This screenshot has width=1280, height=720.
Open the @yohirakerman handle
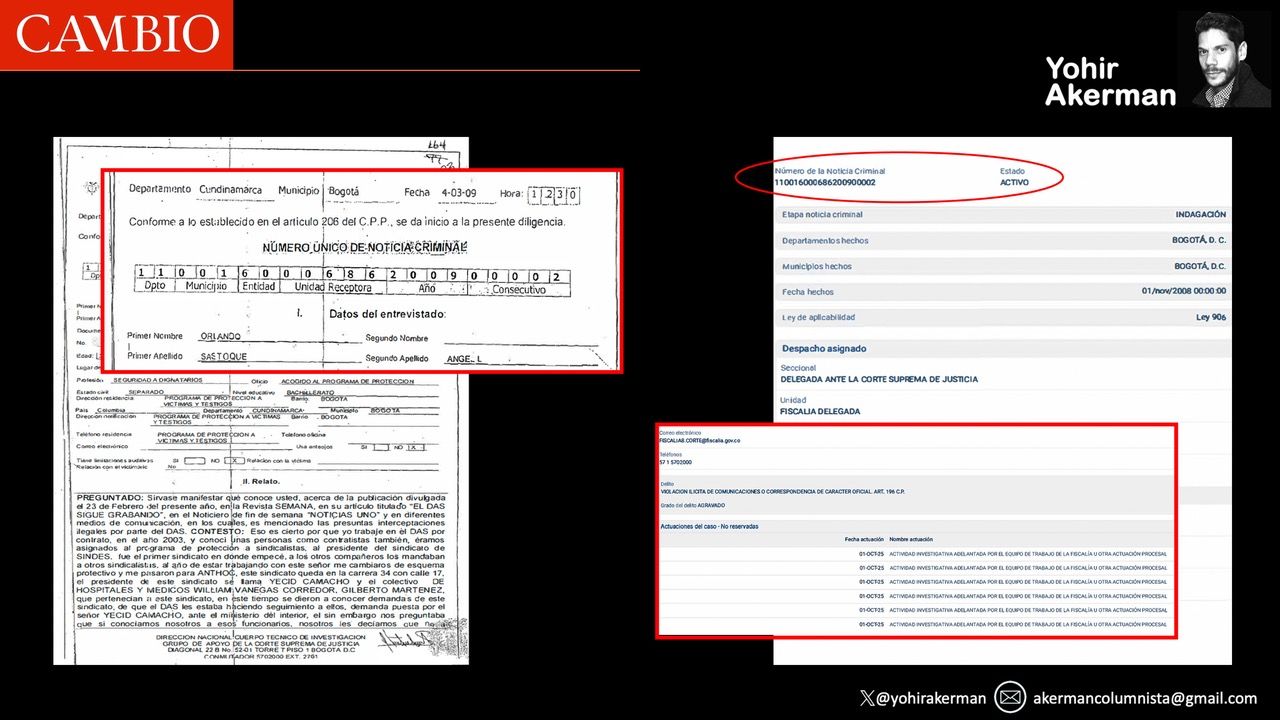(931, 698)
